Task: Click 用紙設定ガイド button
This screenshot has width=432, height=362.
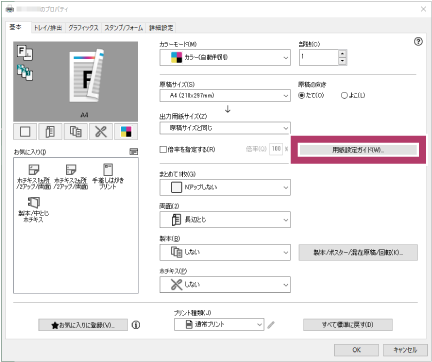Action: [x=358, y=150]
